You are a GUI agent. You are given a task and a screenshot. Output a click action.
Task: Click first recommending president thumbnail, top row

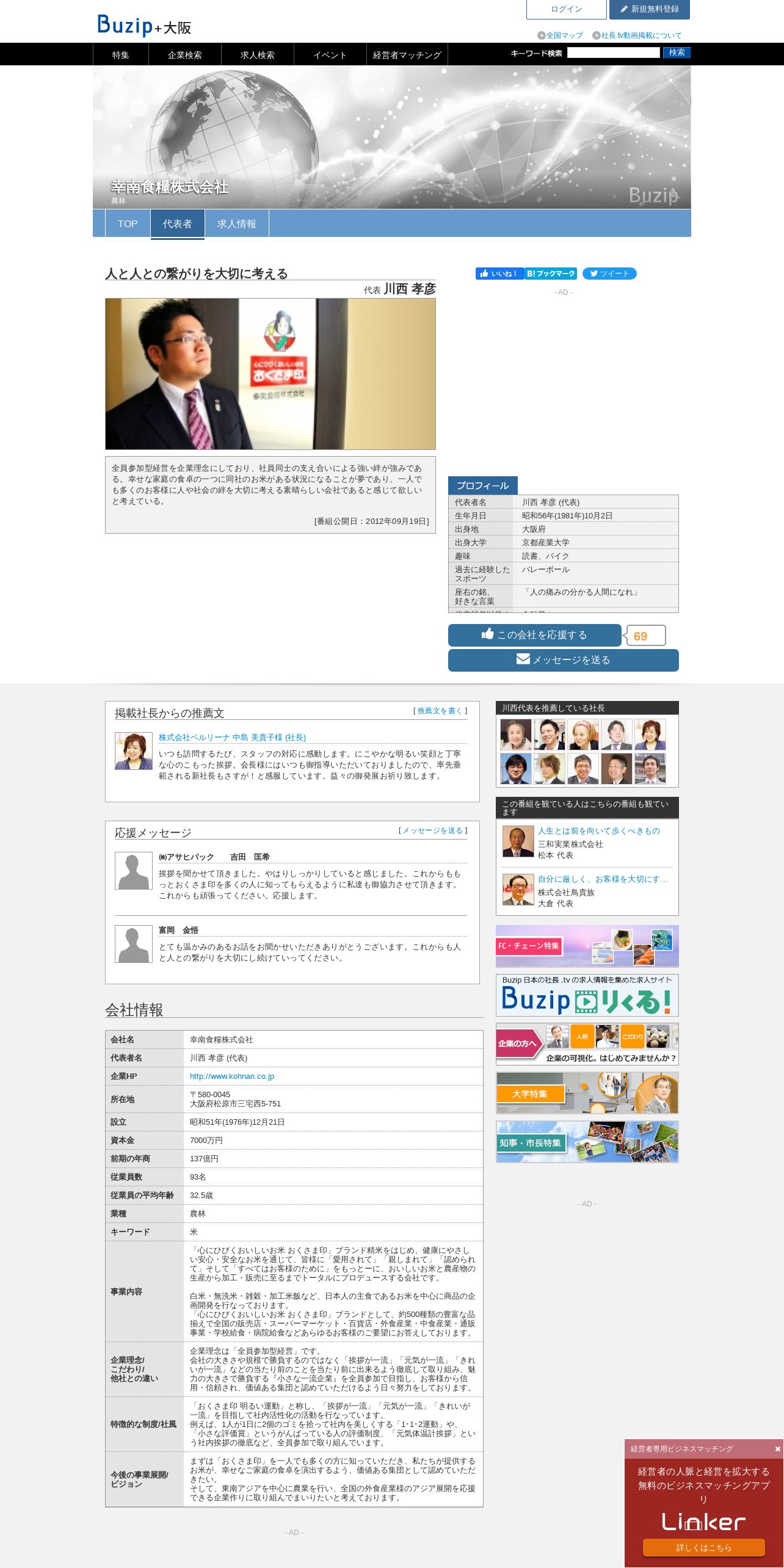tap(516, 734)
